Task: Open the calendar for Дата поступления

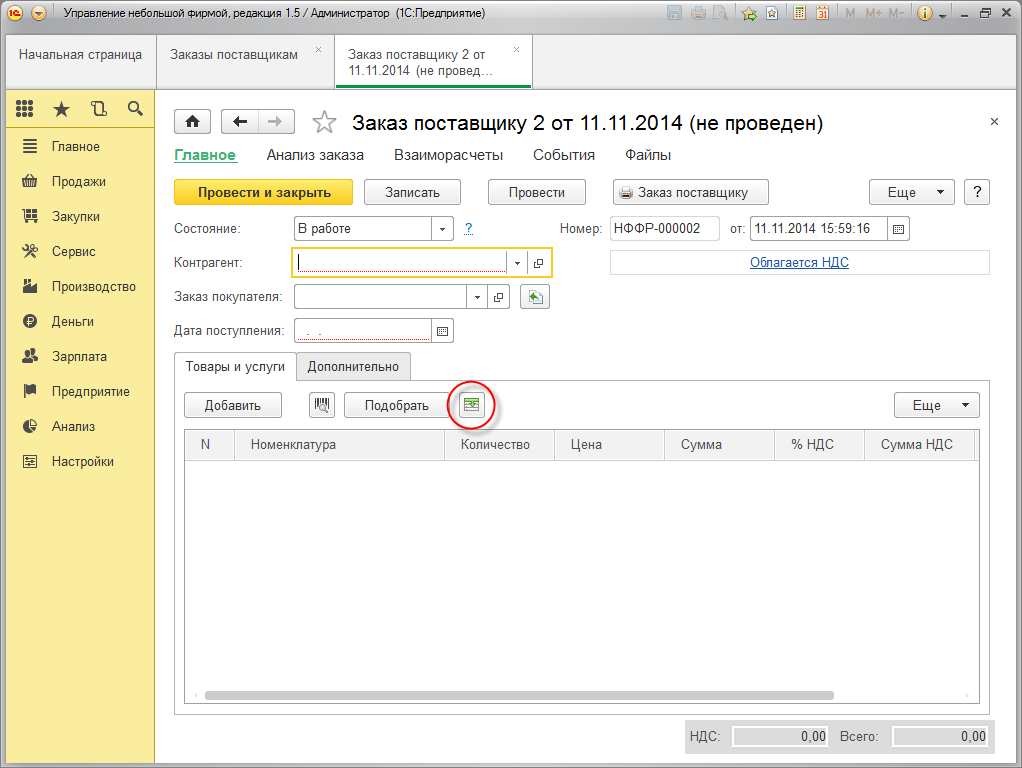Action: 442,330
